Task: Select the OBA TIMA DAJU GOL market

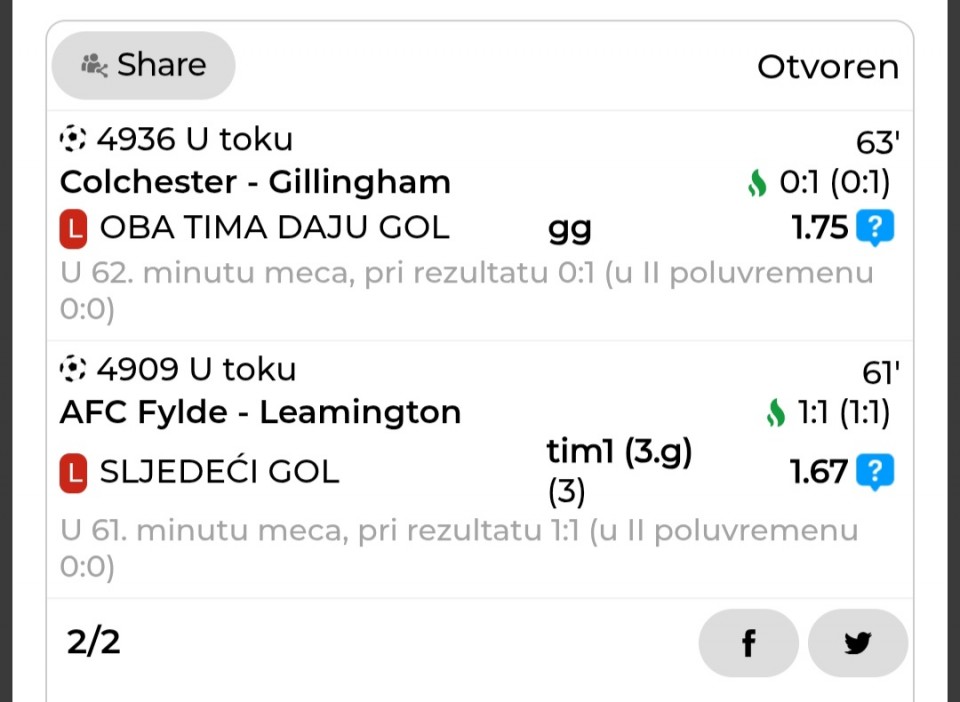Action: tap(274, 229)
